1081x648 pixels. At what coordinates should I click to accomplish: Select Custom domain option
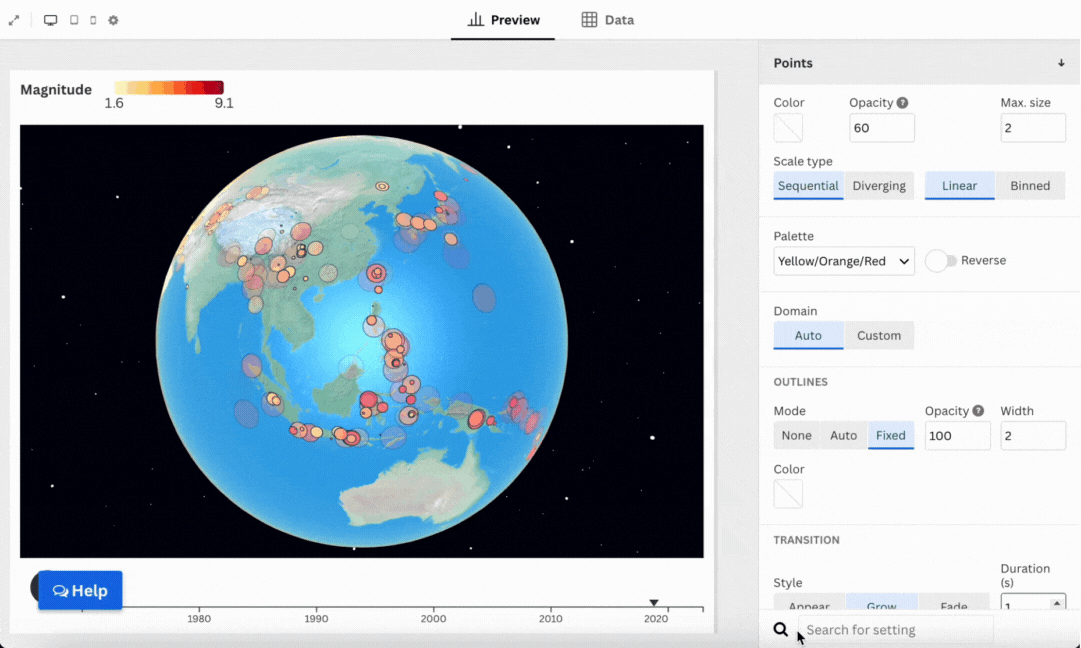coord(878,336)
